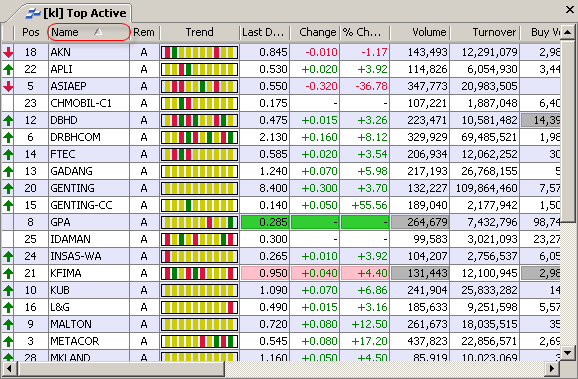The height and width of the screenshot is (379, 578).
Task: Switch to the [kl] Top Active tab
Action: pyautogui.click(x=76, y=13)
